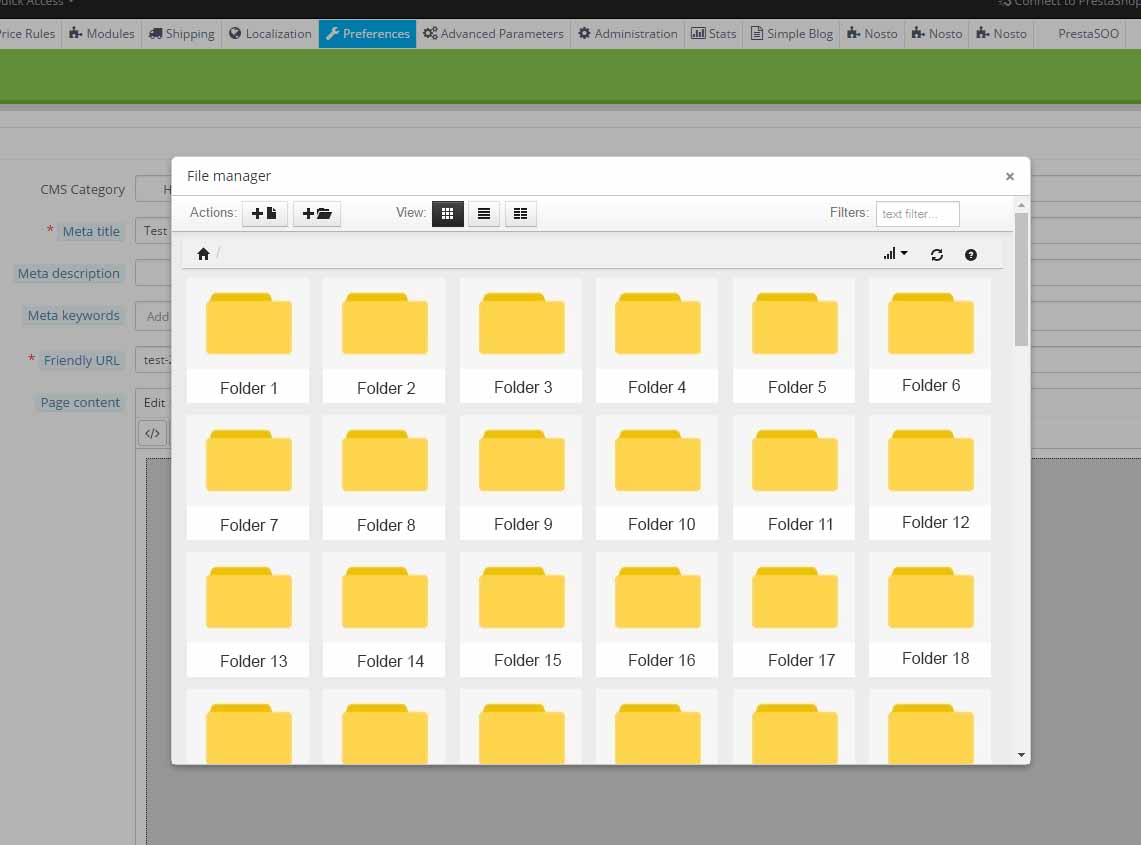Click the new file upload button

265,213
